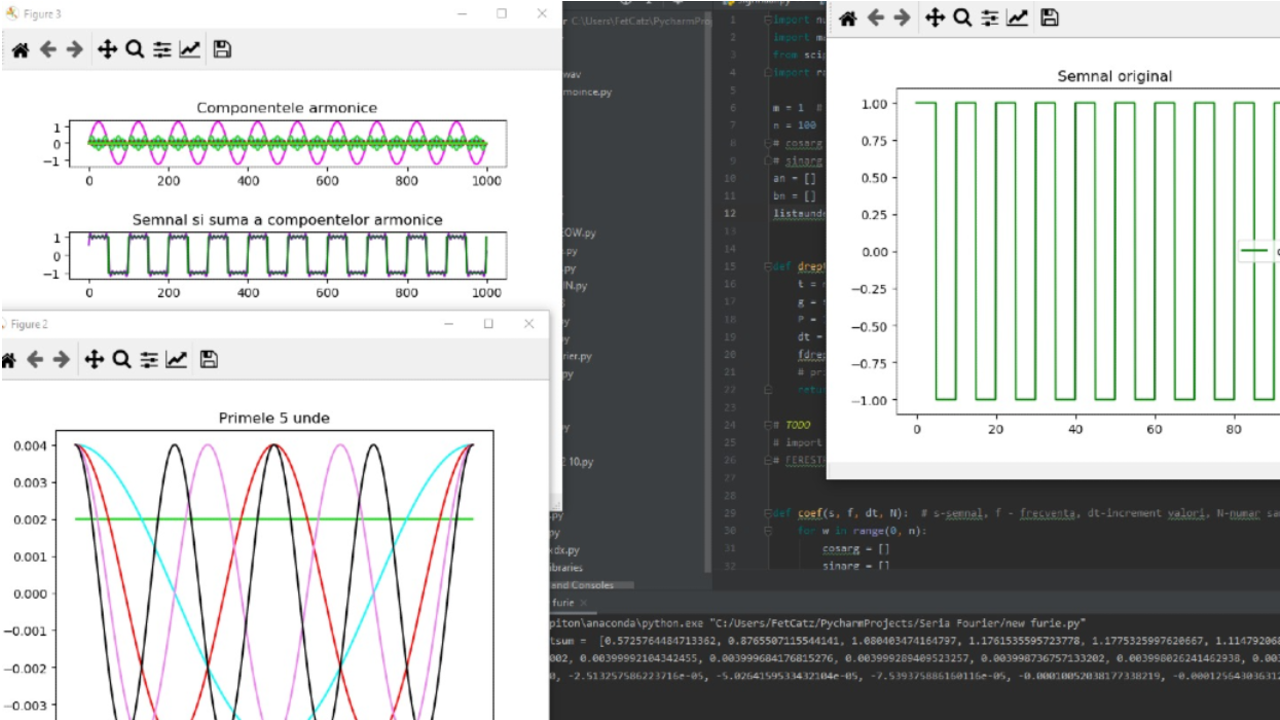Select the Pan tool in Figure 2
This screenshot has height=720, width=1280.
tap(94, 359)
